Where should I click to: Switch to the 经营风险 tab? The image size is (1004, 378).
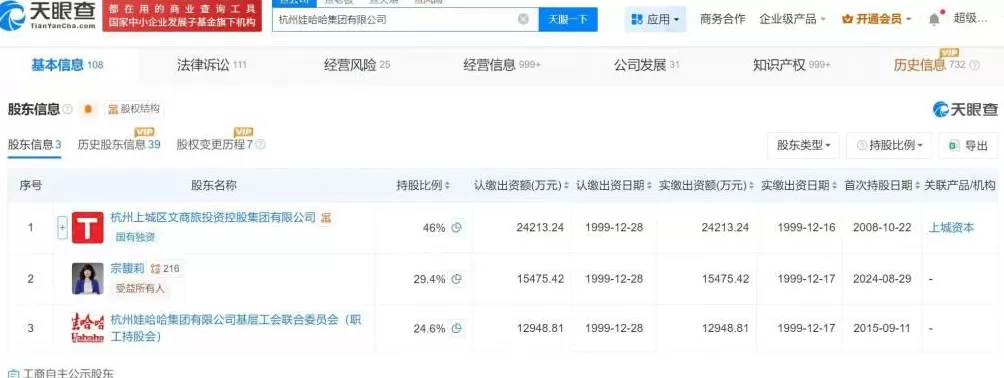click(357, 65)
